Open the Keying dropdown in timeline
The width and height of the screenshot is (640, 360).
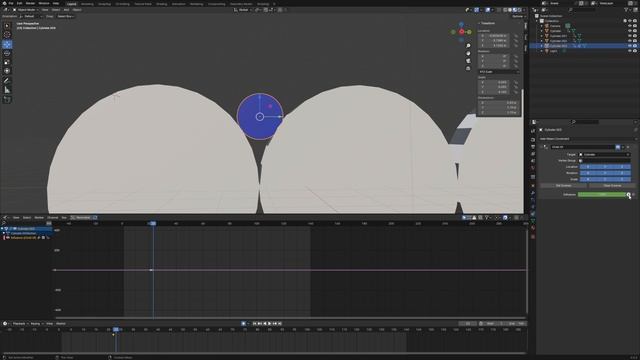[36, 323]
